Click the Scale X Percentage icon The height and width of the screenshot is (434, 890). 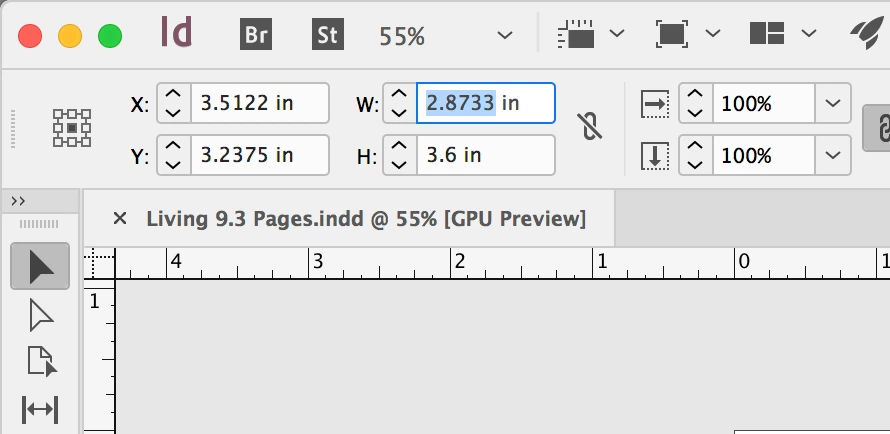pyautogui.click(x=655, y=104)
